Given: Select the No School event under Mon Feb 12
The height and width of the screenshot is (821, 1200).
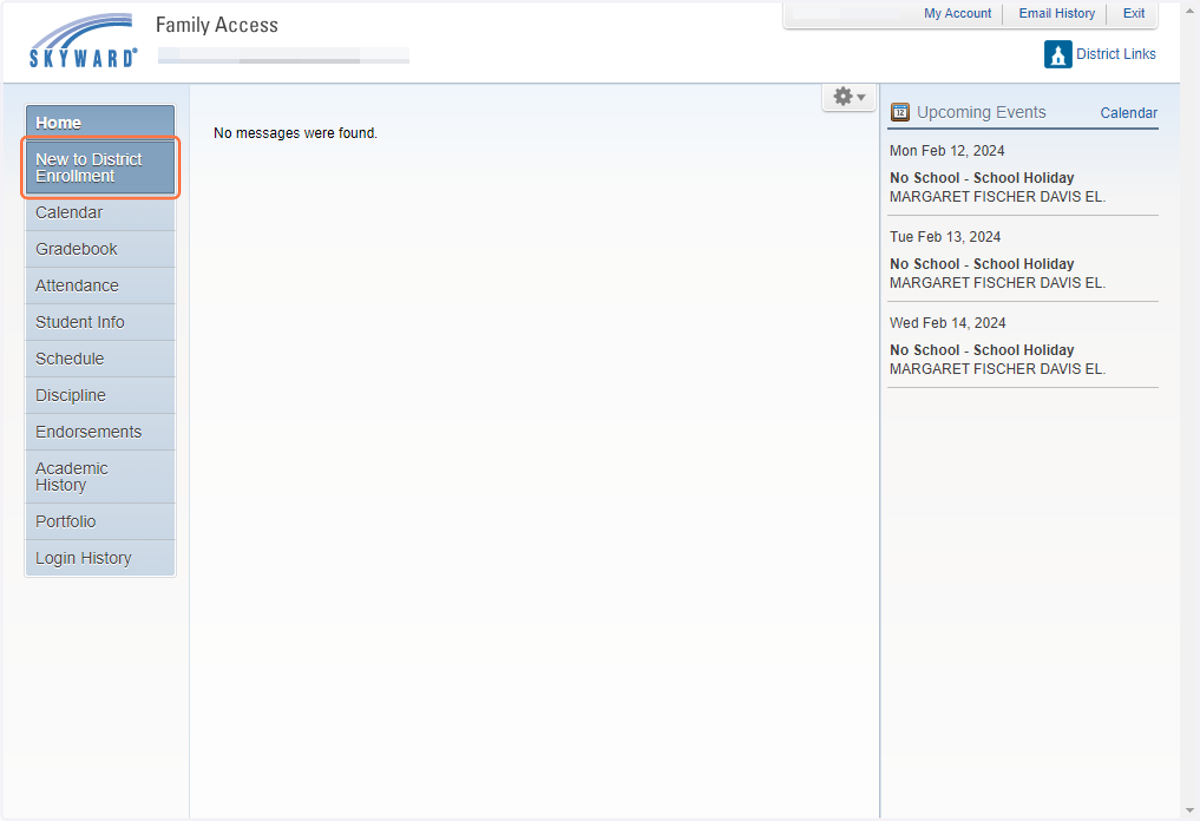Looking at the screenshot, I should (982, 178).
